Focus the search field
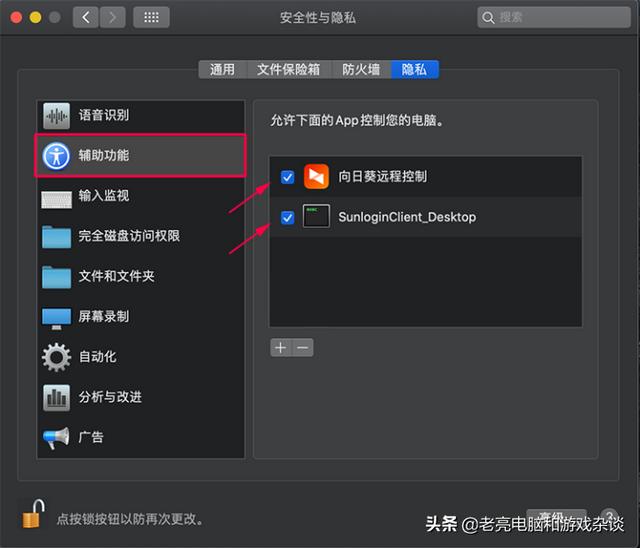Viewport: 640px width, 548px height. click(x=554, y=17)
